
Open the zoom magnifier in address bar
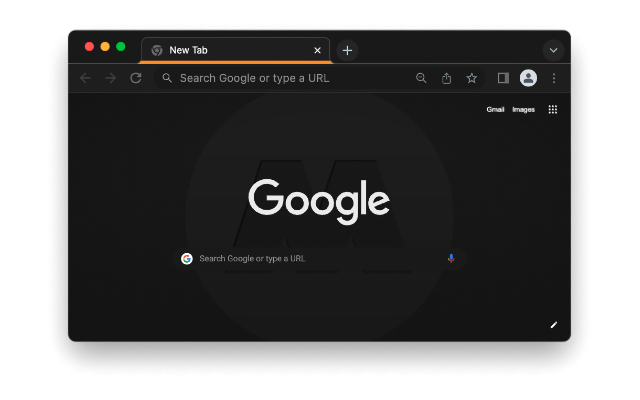[x=421, y=78]
